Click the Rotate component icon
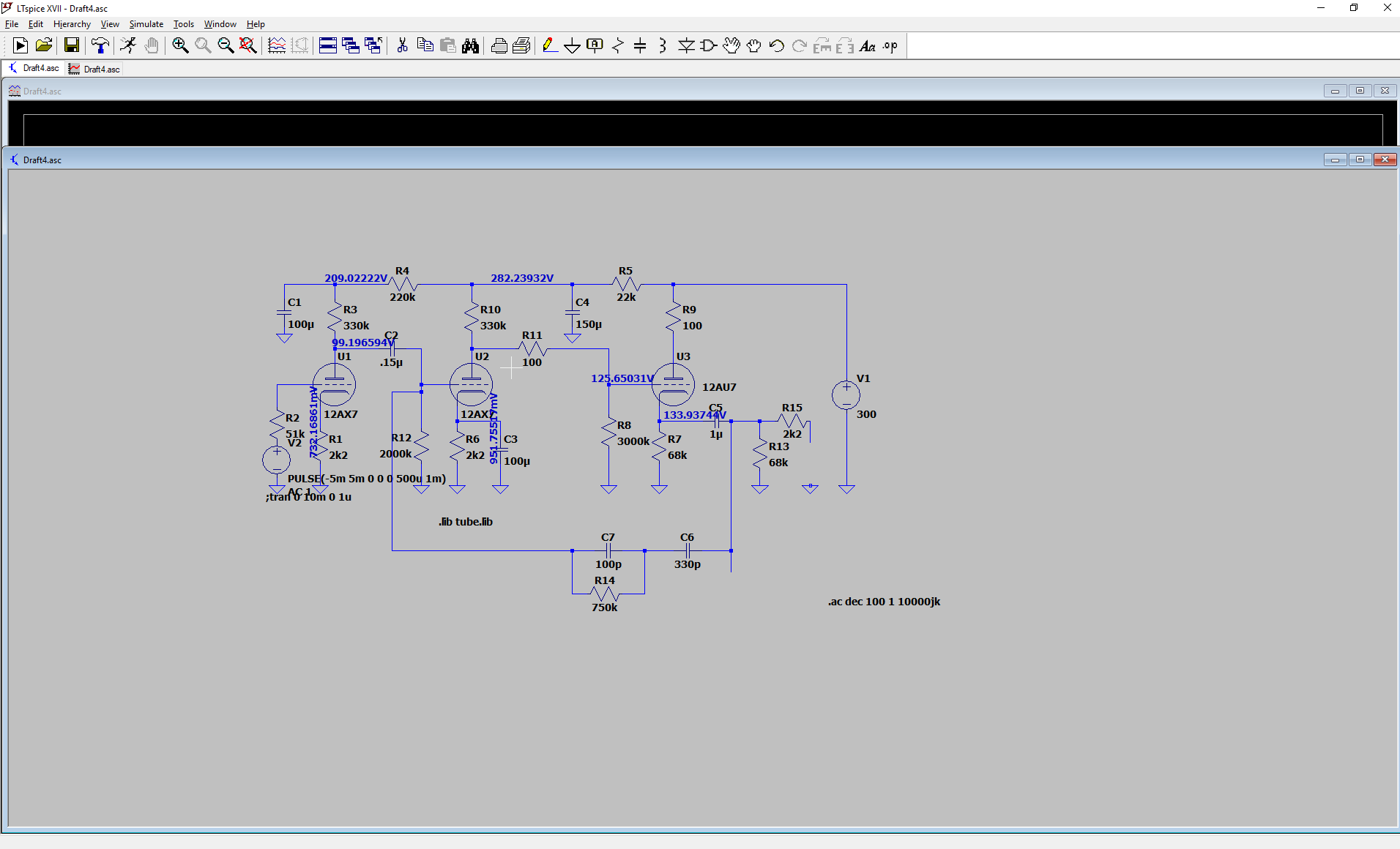The height and width of the screenshot is (849, 1400). [822, 46]
